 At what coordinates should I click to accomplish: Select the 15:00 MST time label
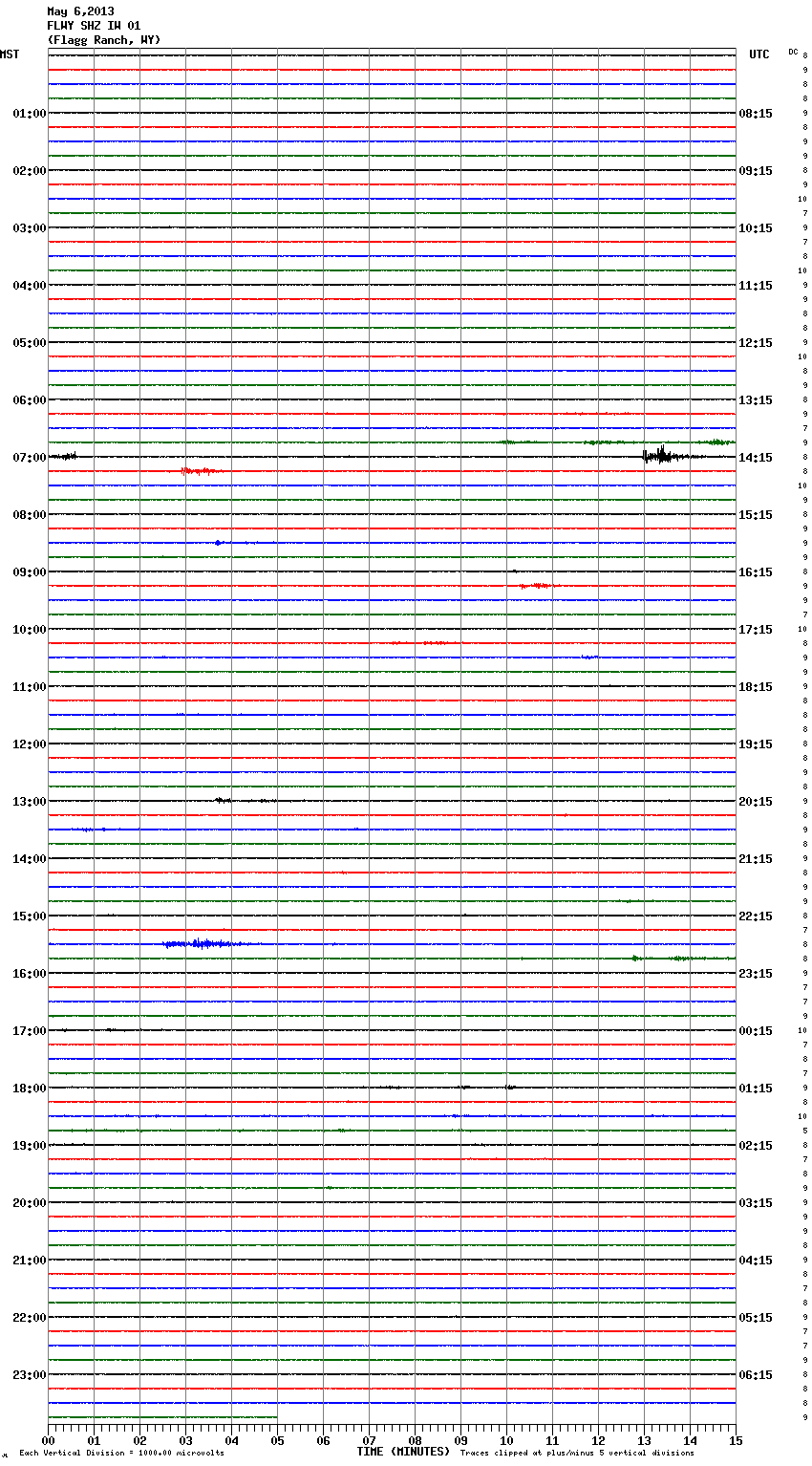[30, 916]
